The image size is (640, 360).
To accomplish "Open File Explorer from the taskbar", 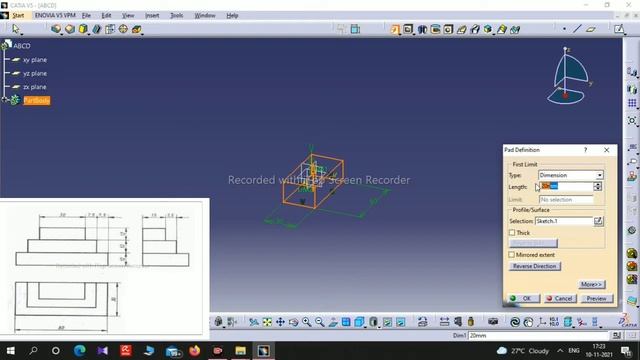I will [240, 351].
